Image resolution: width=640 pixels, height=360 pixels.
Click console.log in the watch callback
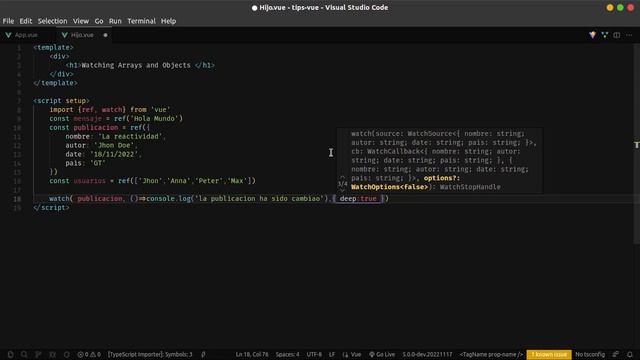pyautogui.click(x=168, y=198)
